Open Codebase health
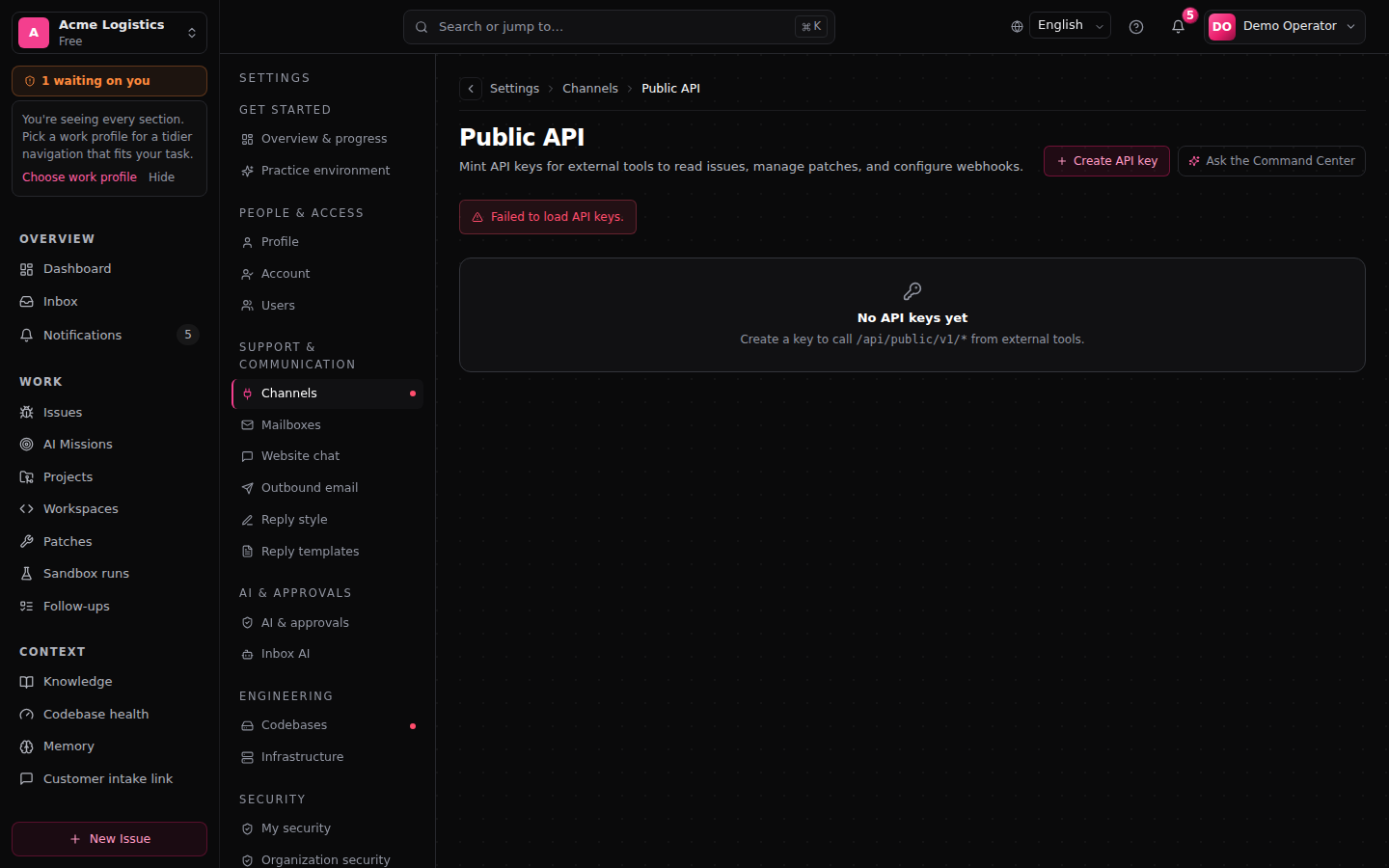Viewport: 1389px width, 868px height. [x=109, y=714]
